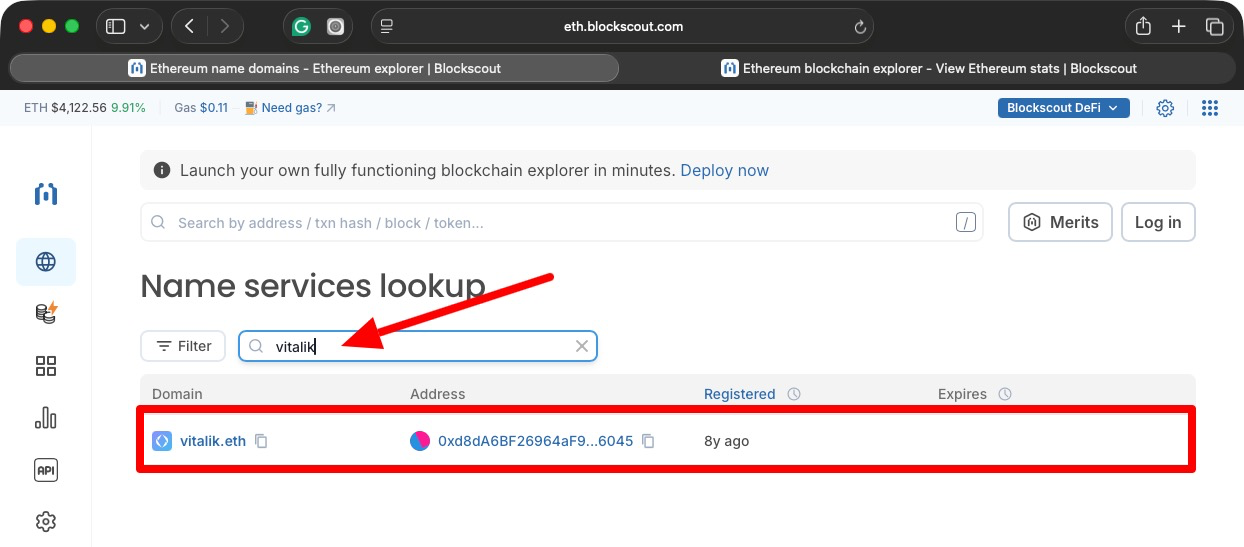Image resolution: width=1244 pixels, height=547 pixels.
Task: Copy the 0xd8dA6BF address hash
Action: 648,441
